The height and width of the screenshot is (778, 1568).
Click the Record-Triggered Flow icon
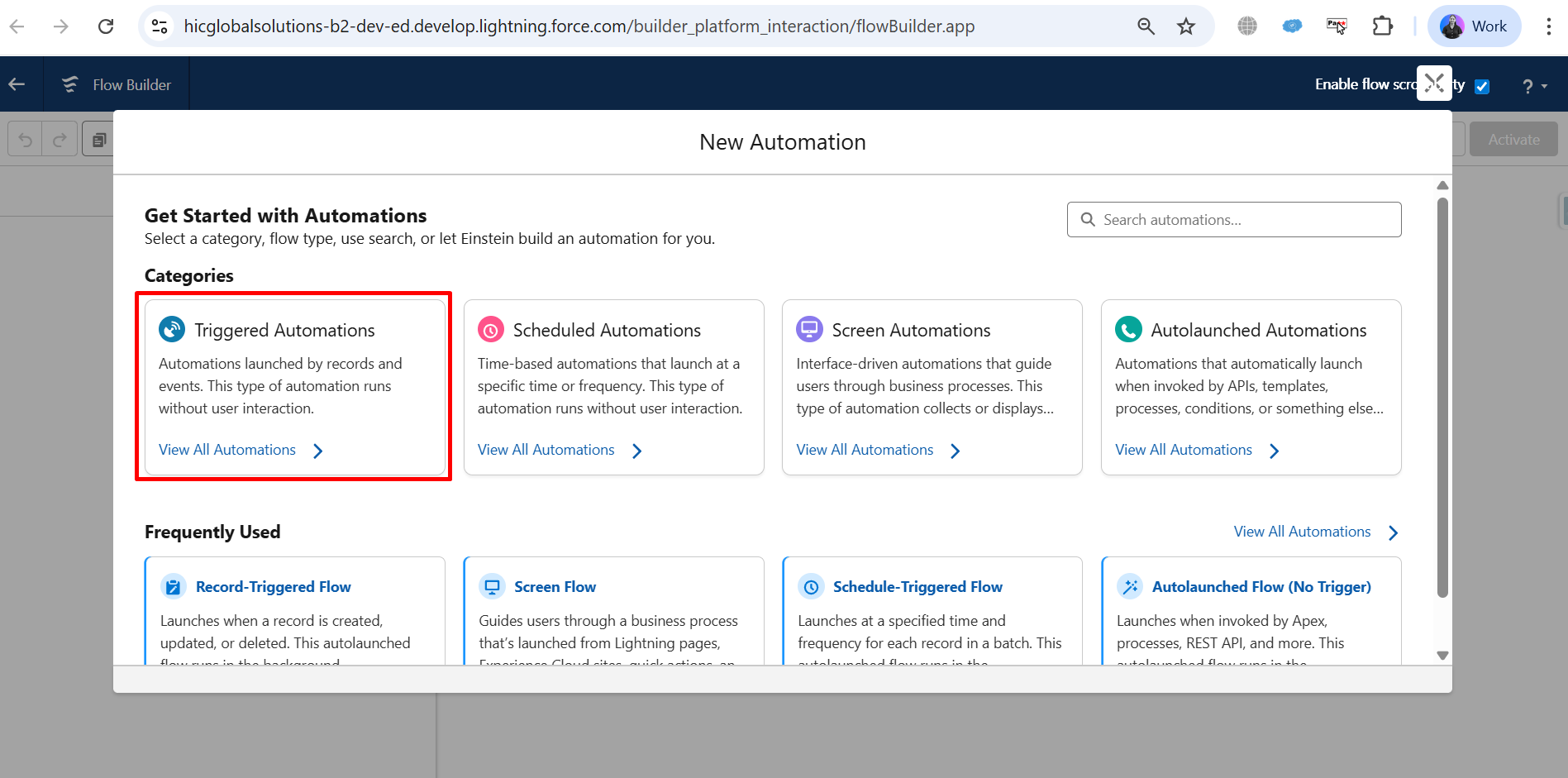[x=174, y=587]
